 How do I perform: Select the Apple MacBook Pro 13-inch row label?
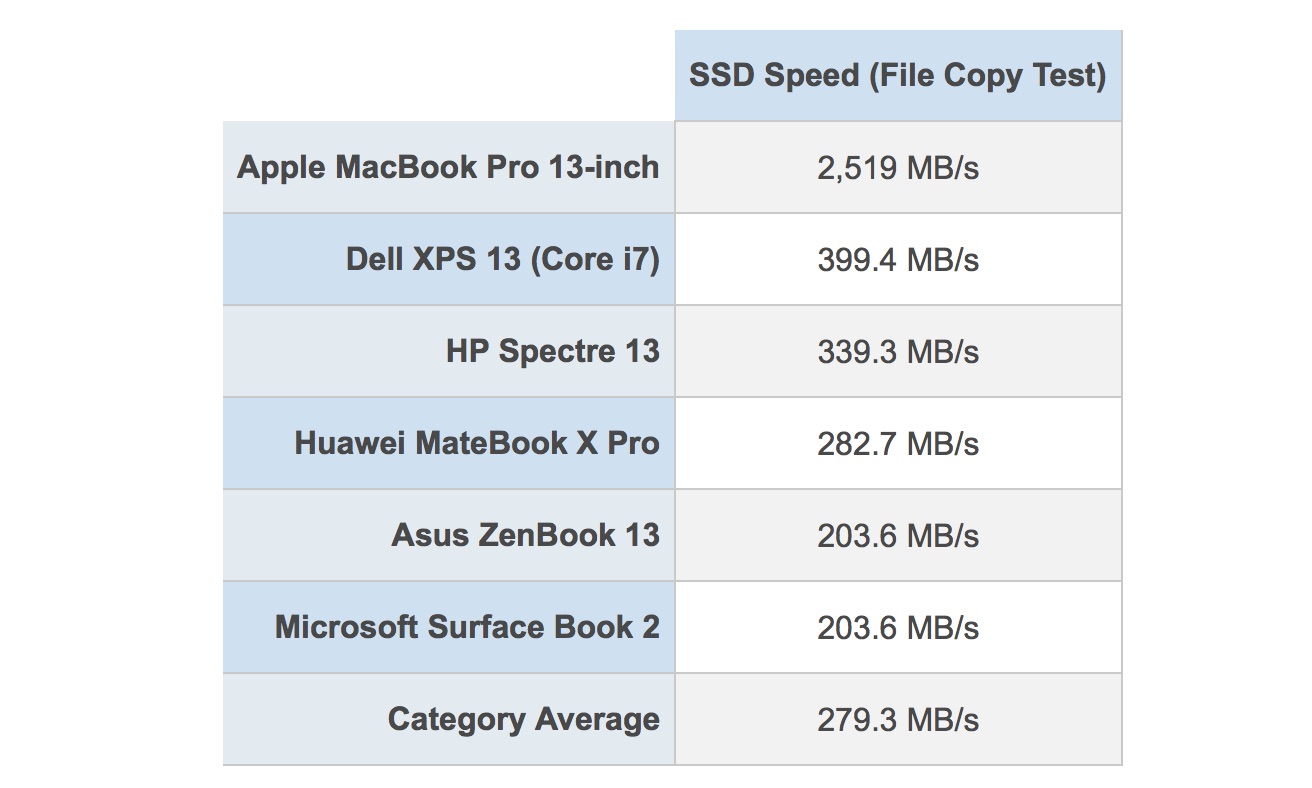[x=448, y=167]
